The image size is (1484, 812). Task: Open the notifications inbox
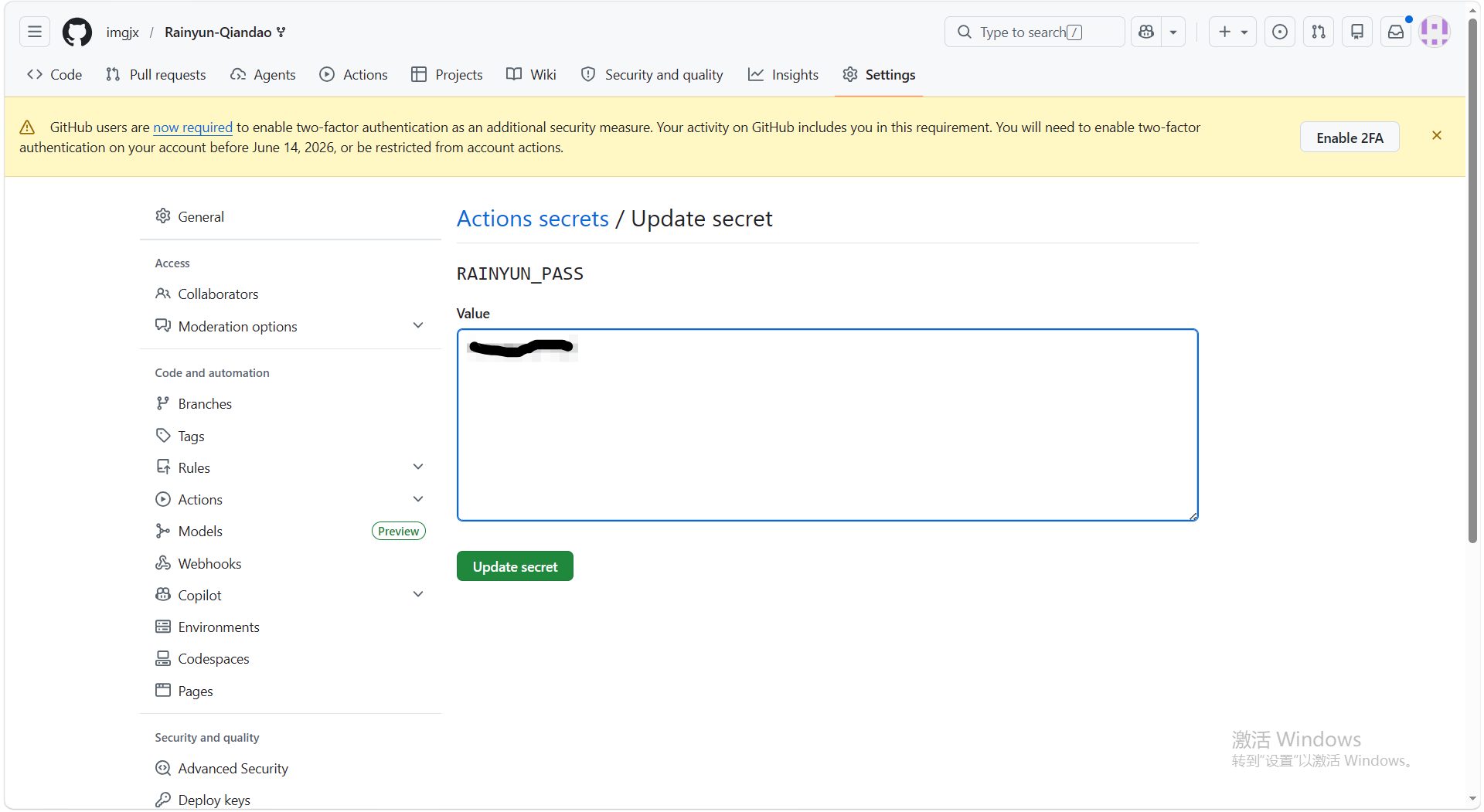[x=1396, y=32]
